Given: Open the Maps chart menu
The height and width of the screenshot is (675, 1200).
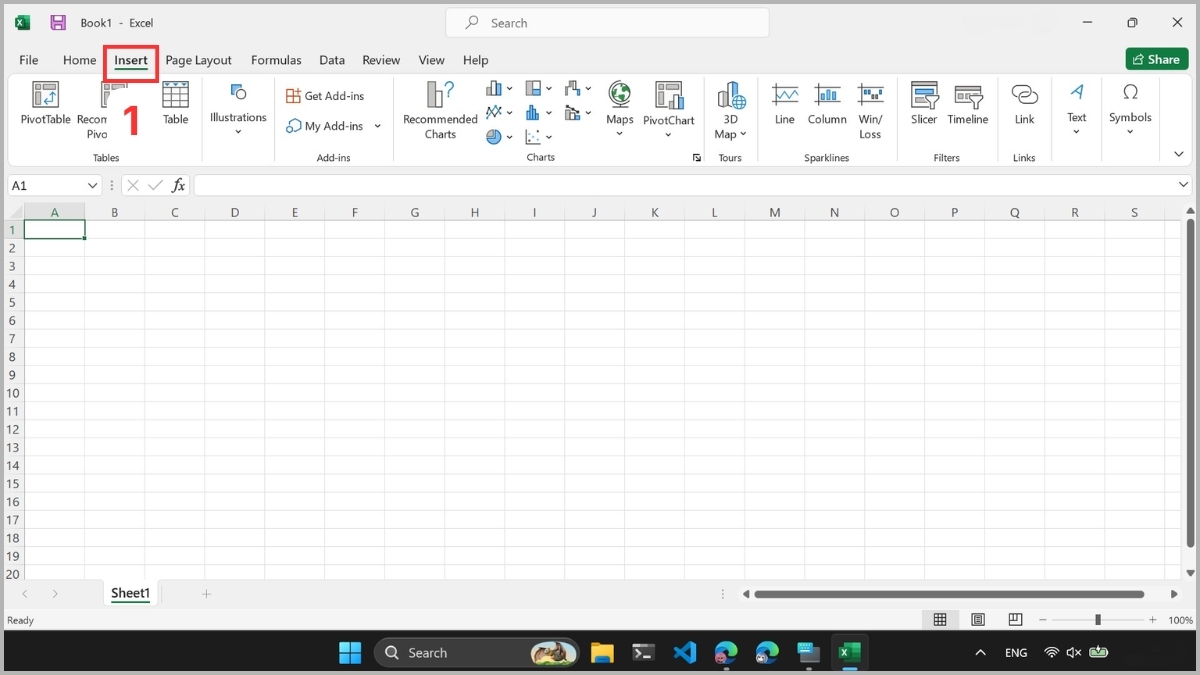Looking at the screenshot, I should (x=620, y=110).
